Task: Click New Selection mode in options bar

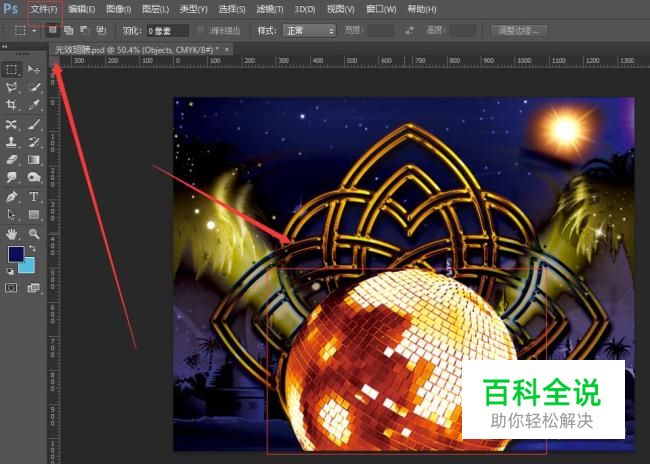Action: pyautogui.click(x=52, y=30)
